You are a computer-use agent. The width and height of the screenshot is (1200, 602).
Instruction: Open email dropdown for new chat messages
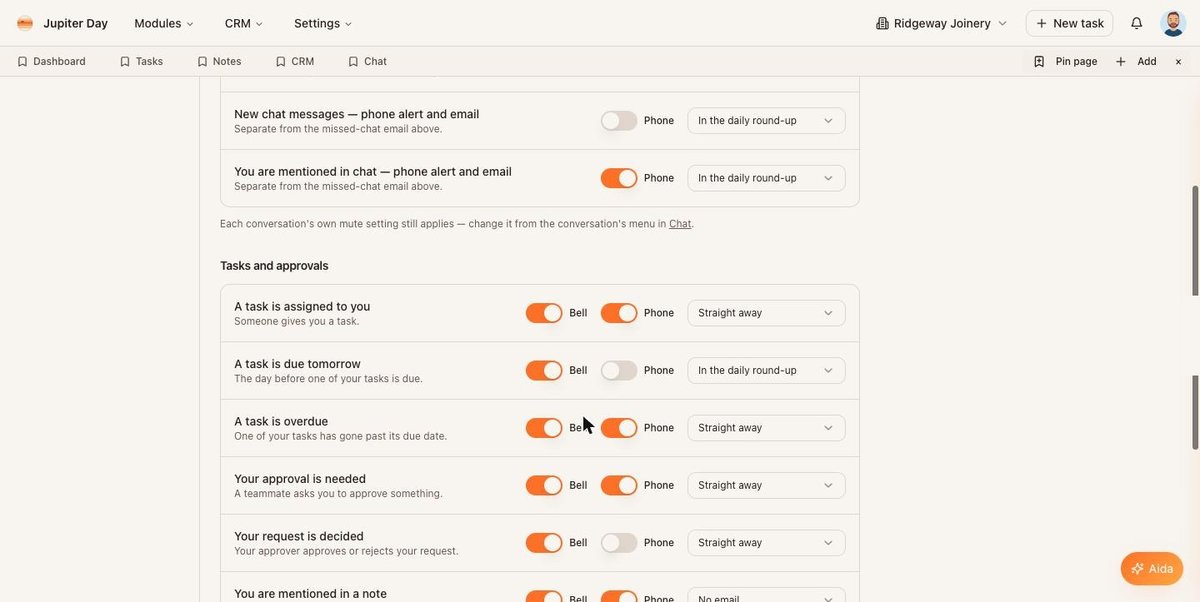(x=766, y=120)
